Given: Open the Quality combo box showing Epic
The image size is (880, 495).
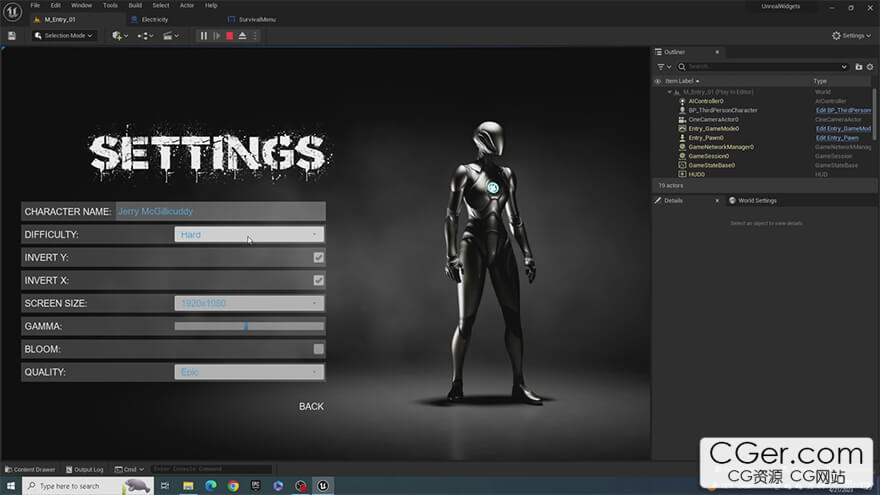Looking at the screenshot, I should pos(249,372).
